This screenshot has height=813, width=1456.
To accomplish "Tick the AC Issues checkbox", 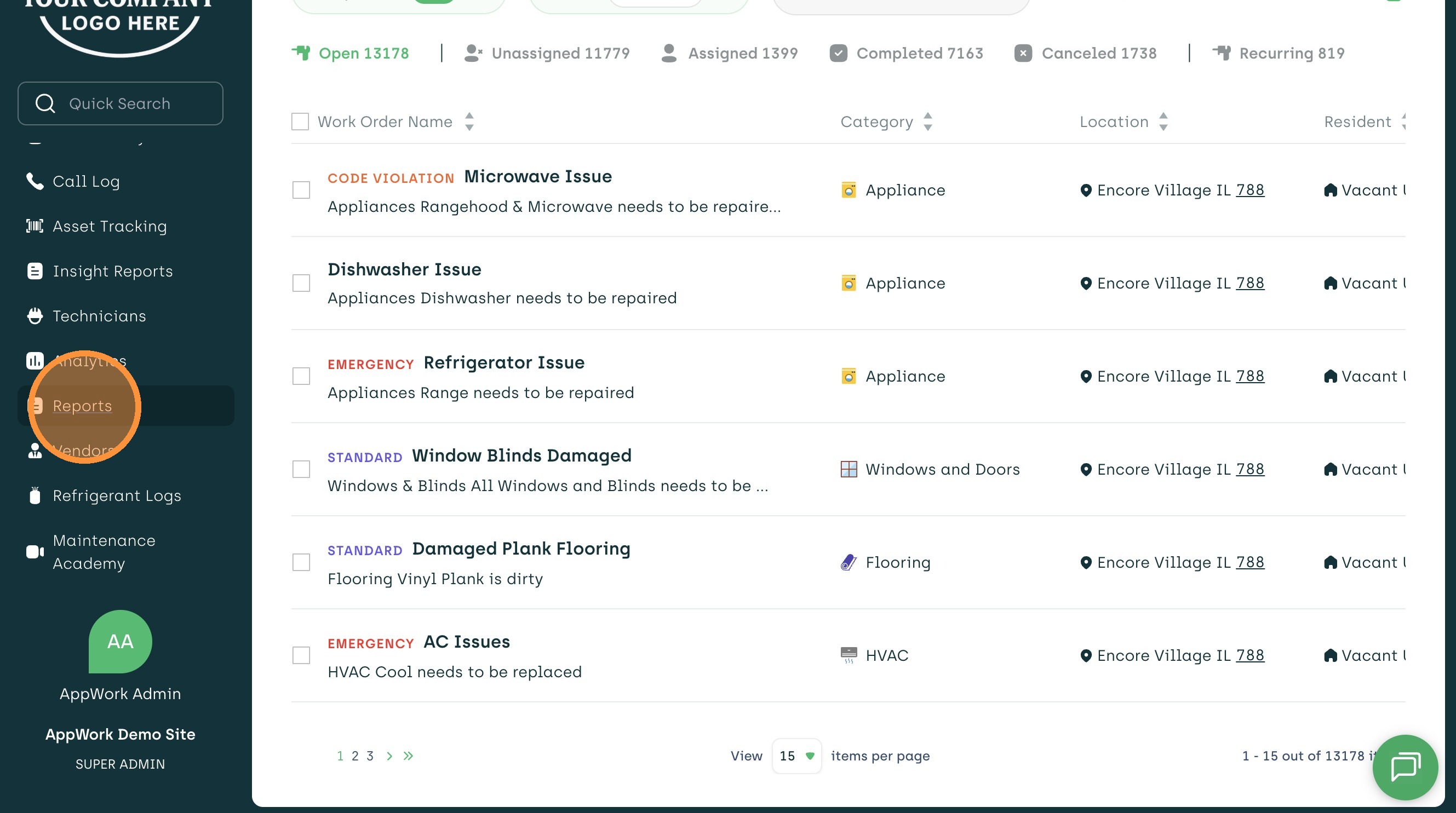I will 301,655.
